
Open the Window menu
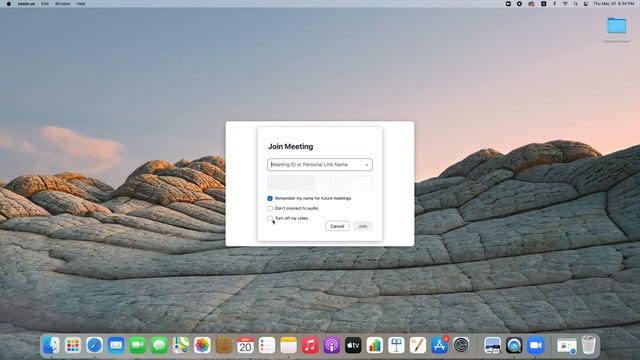(62, 4)
